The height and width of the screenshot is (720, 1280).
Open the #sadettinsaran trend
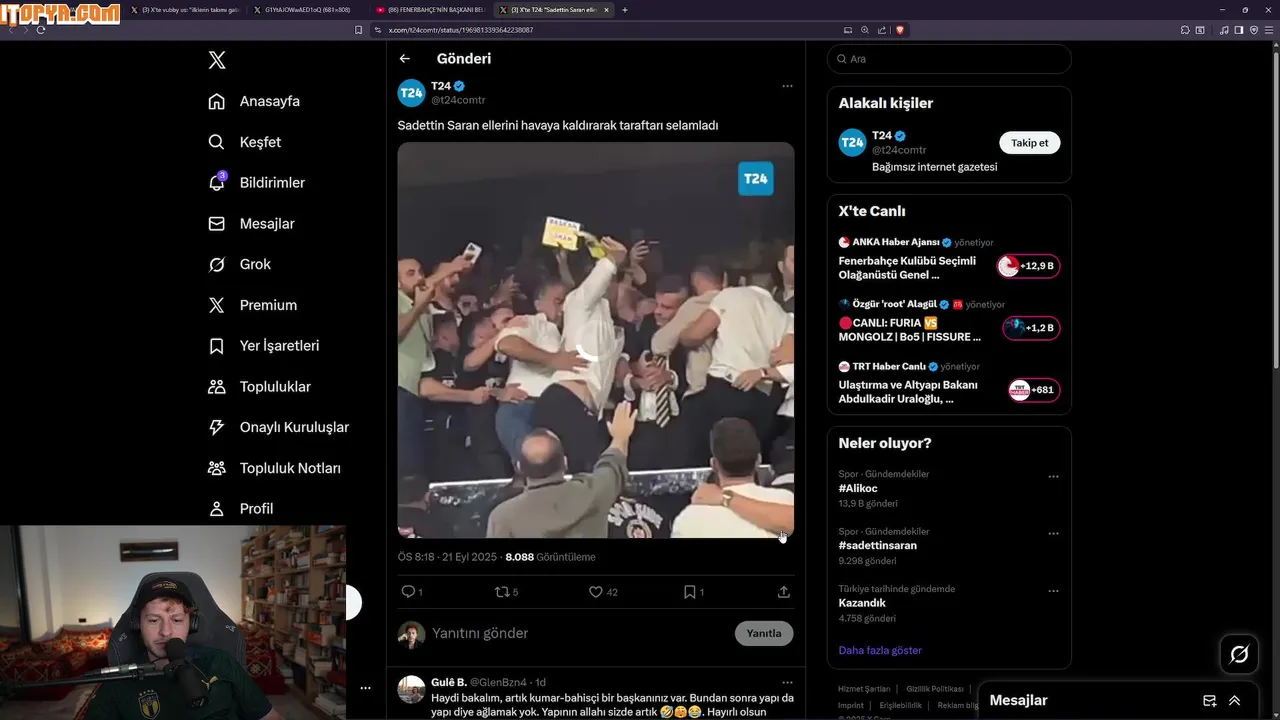tap(878, 546)
